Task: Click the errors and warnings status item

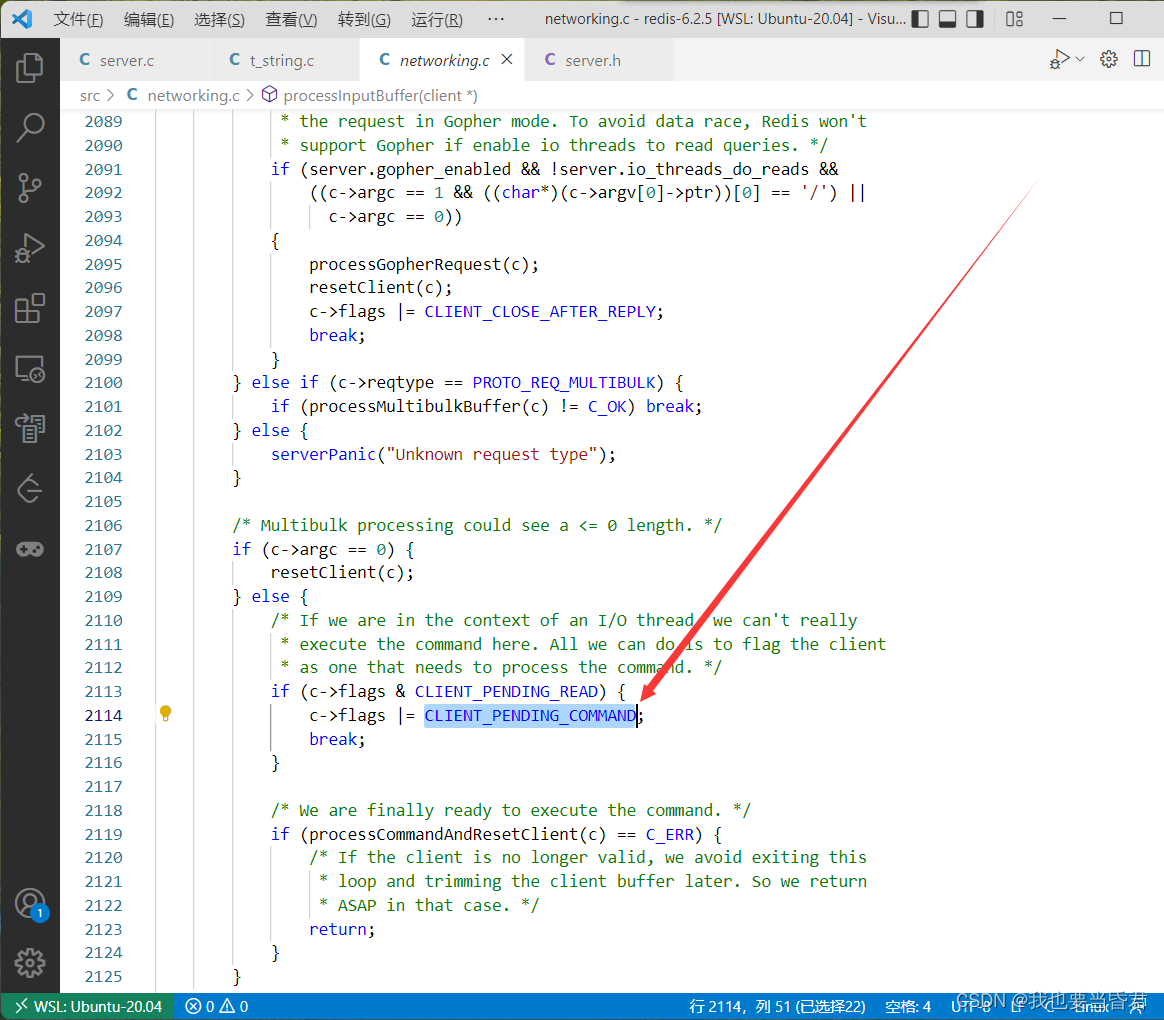Action: [x=217, y=1006]
